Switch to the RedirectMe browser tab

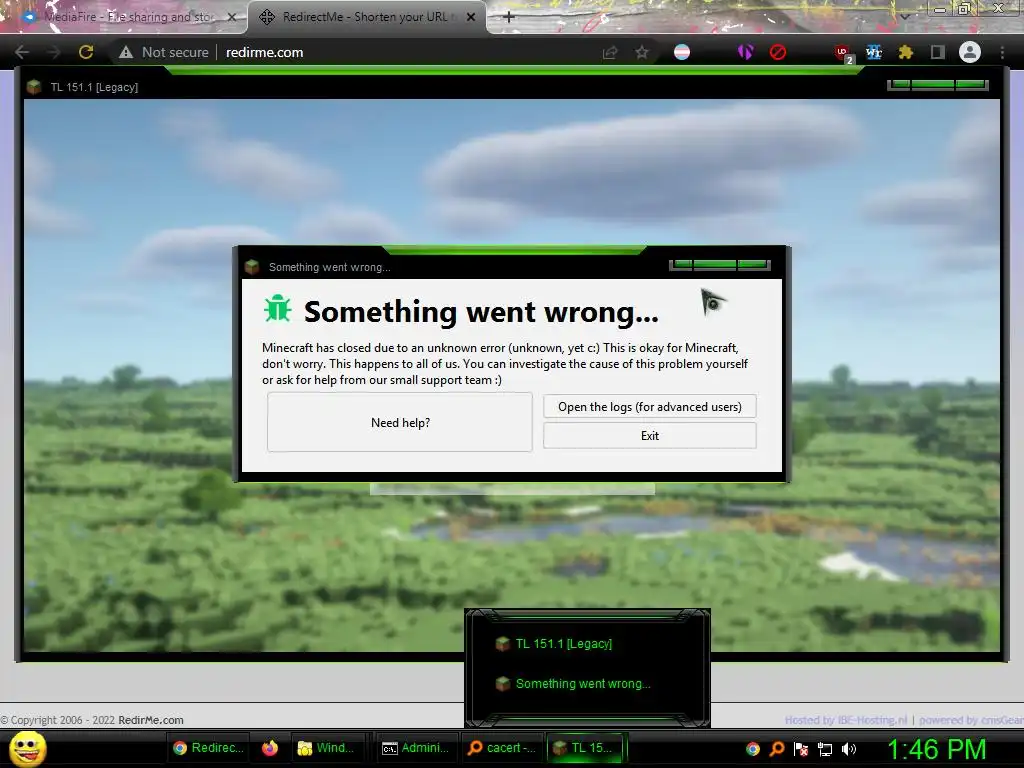(364, 17)
